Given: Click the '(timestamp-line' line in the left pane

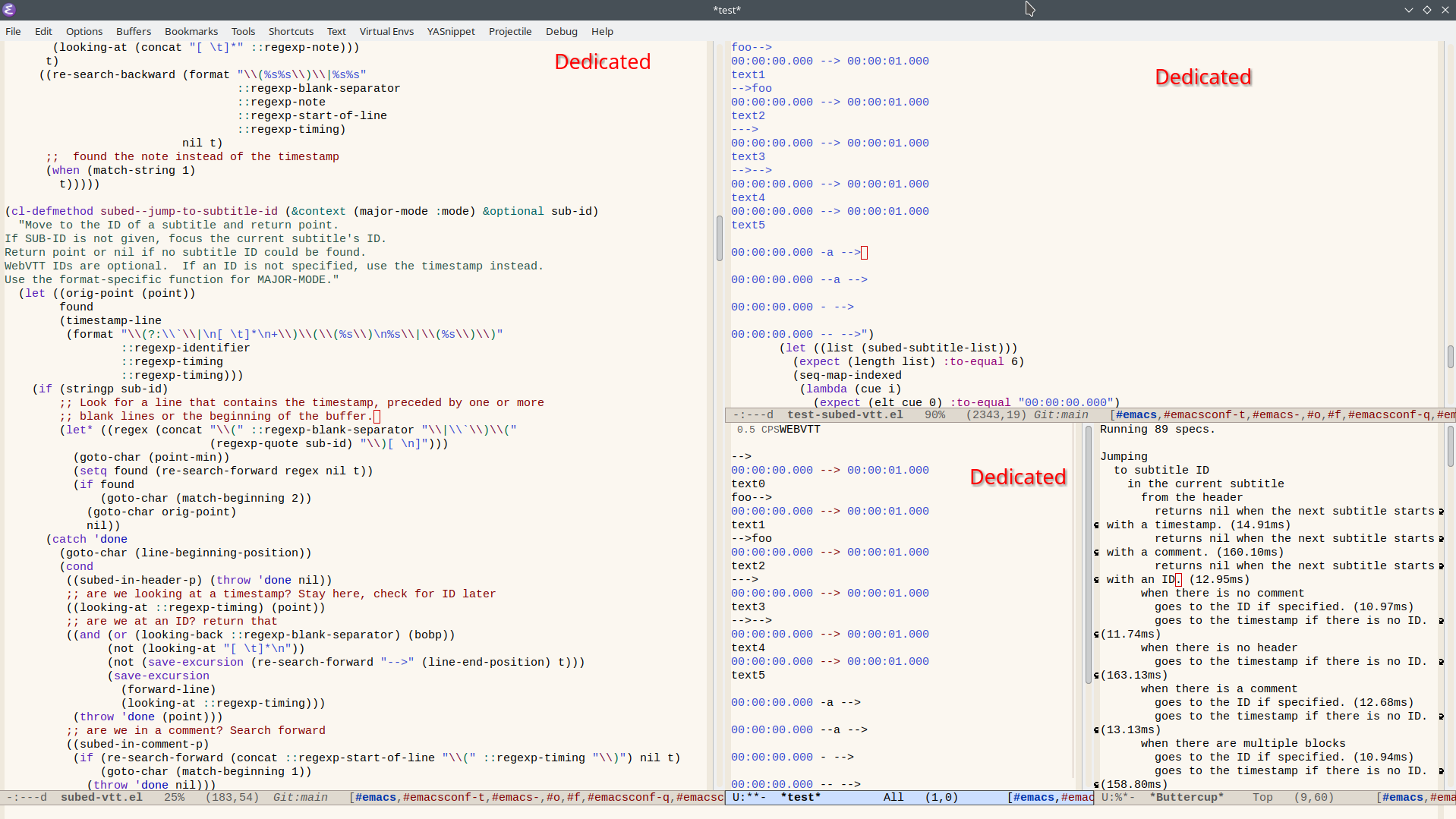Looking at the screenshot, I should tap(110, 320).
